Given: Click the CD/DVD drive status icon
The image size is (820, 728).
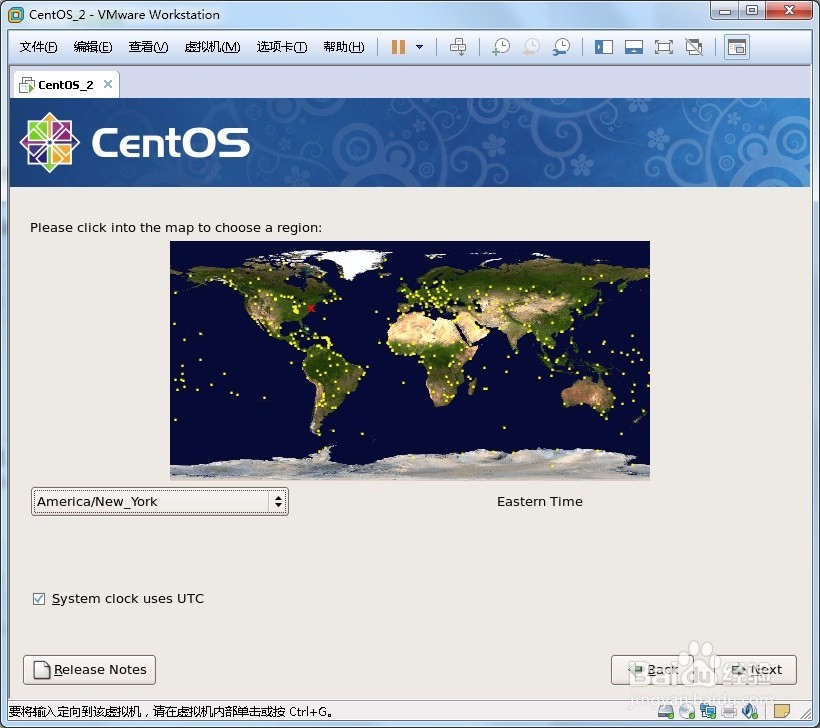Looking at the screenshot, I should 687,712.
